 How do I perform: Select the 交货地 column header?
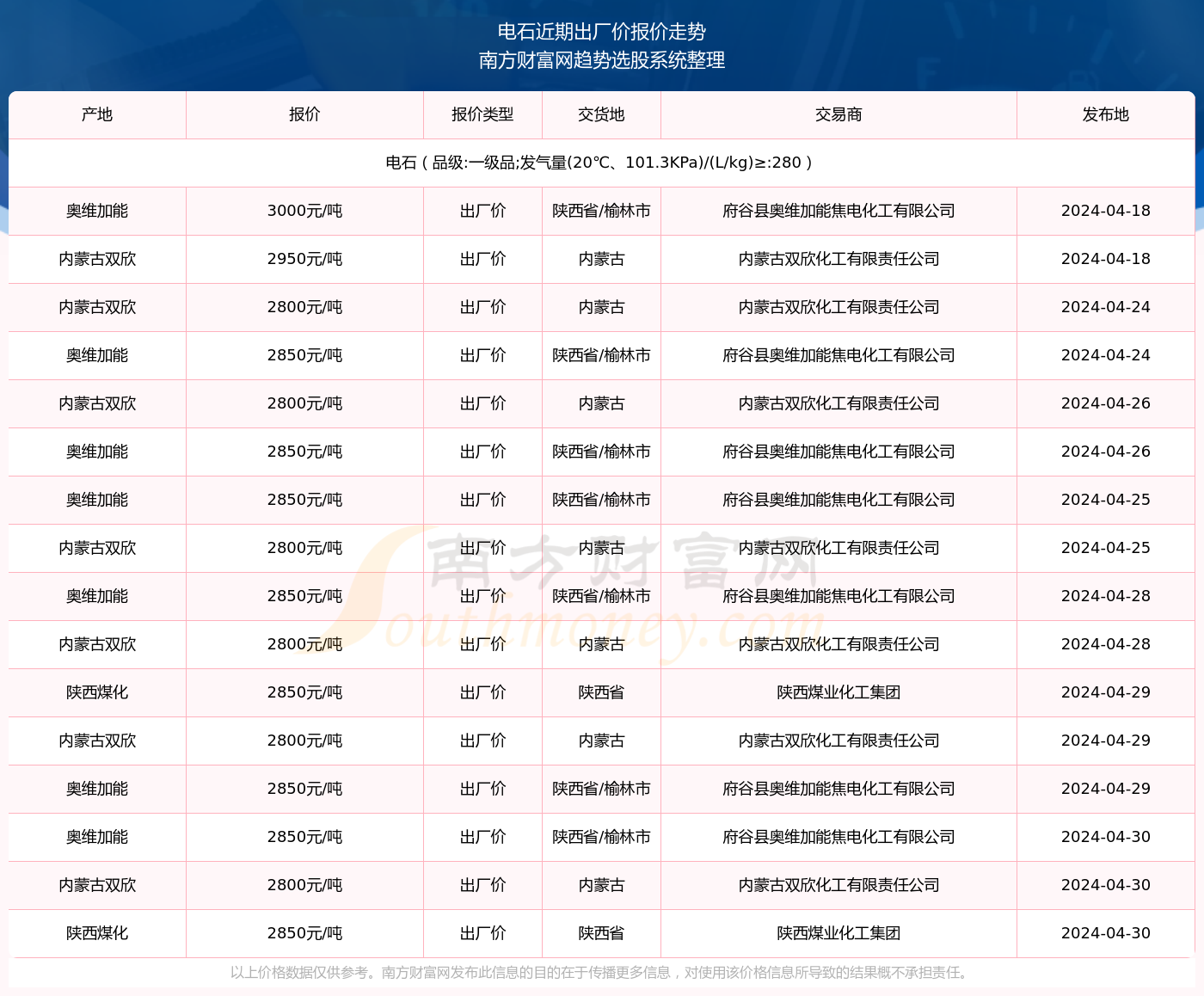tap(601, 114)
